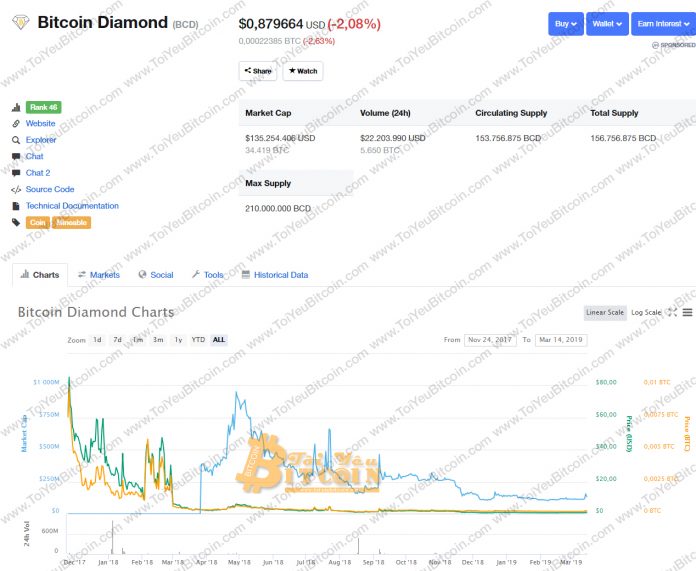Open the Explorer link
Screen dimensions: 696x571
pyautogui.click(x=41, y=140)
